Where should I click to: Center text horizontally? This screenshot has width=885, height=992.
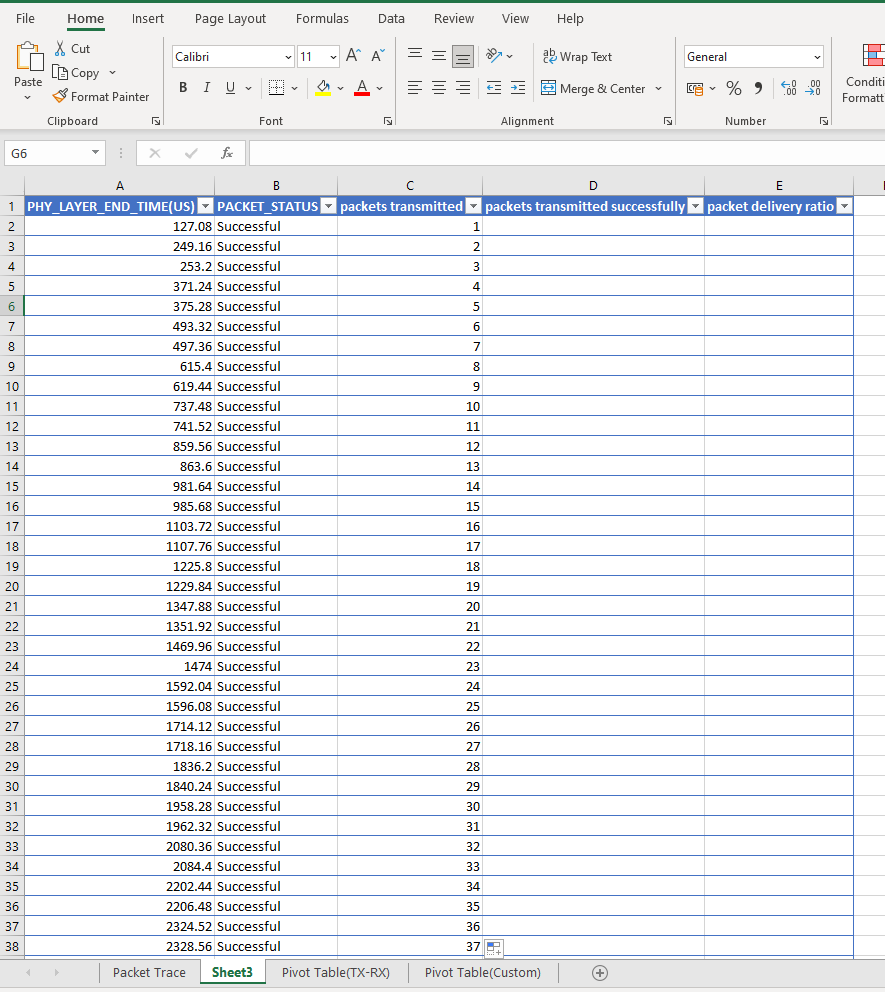coord(439,87)
